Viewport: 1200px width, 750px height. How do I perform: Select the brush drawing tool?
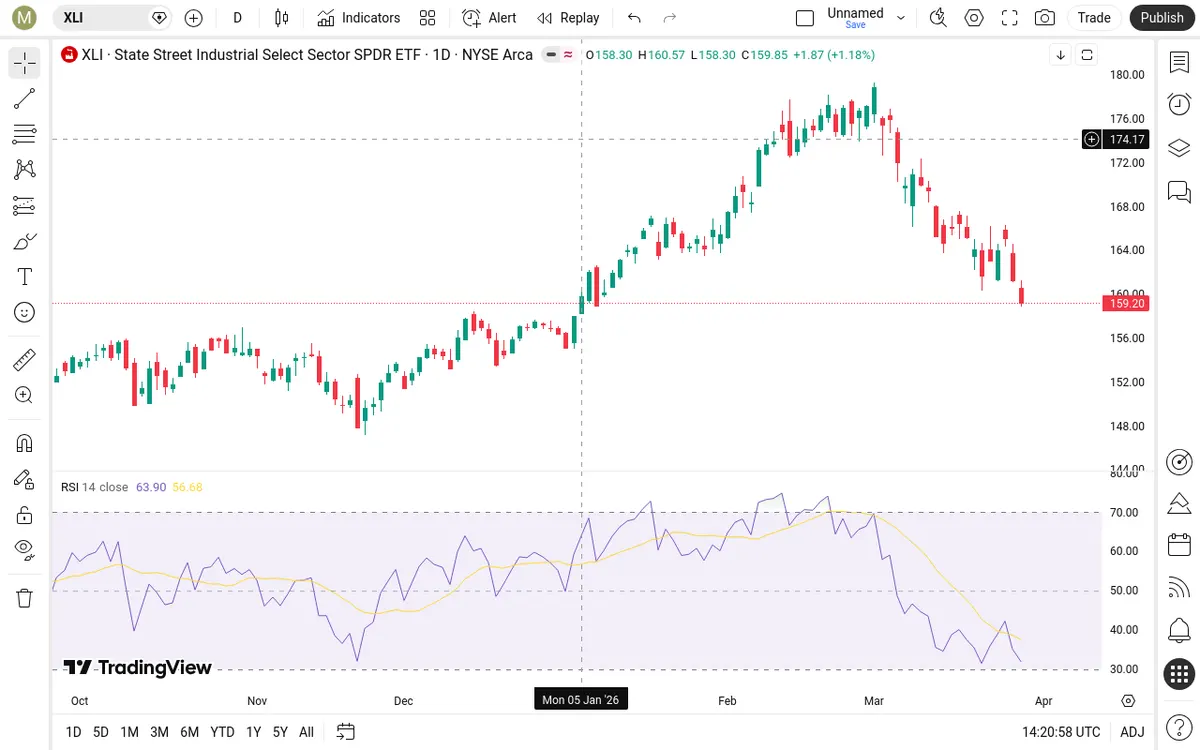[25, 241]
